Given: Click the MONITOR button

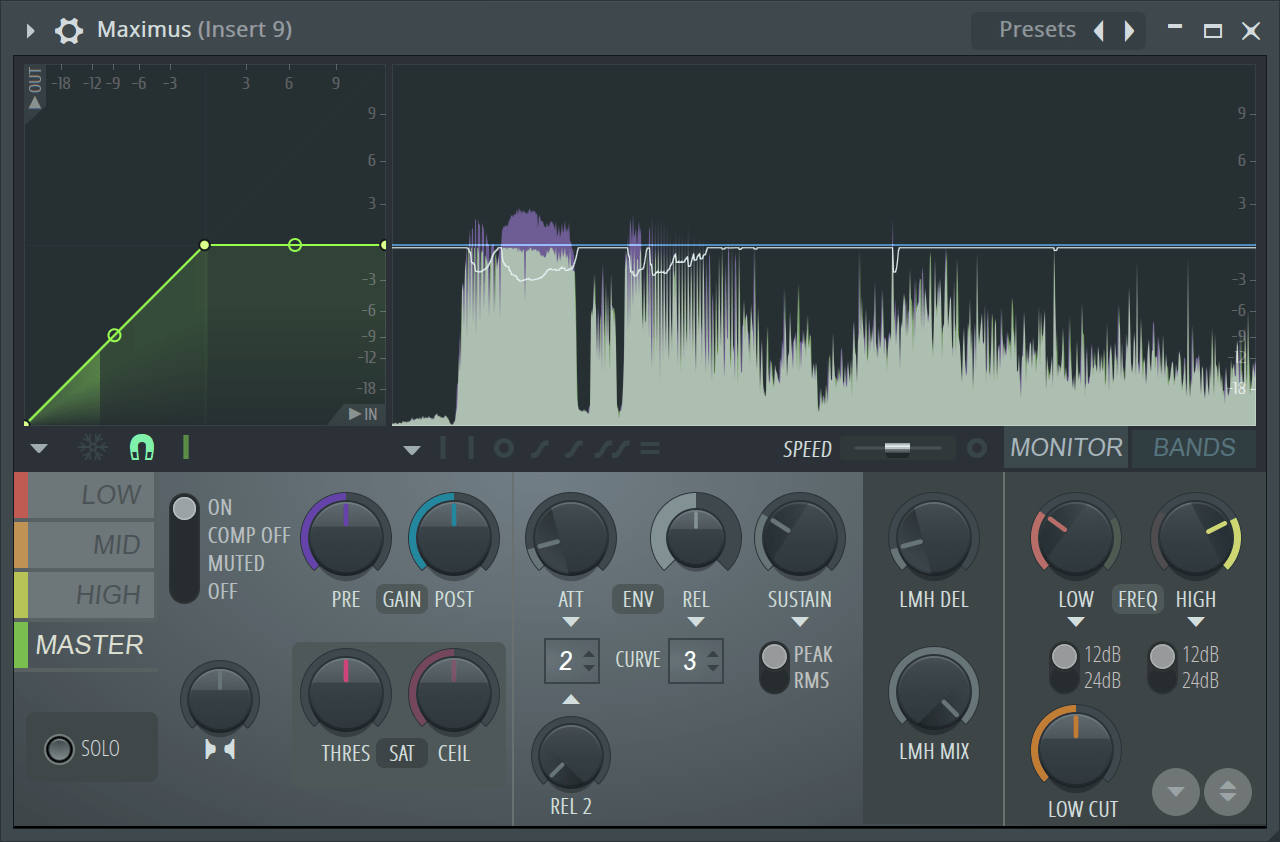Looking at the screenshot, I should click(1066, 448).
